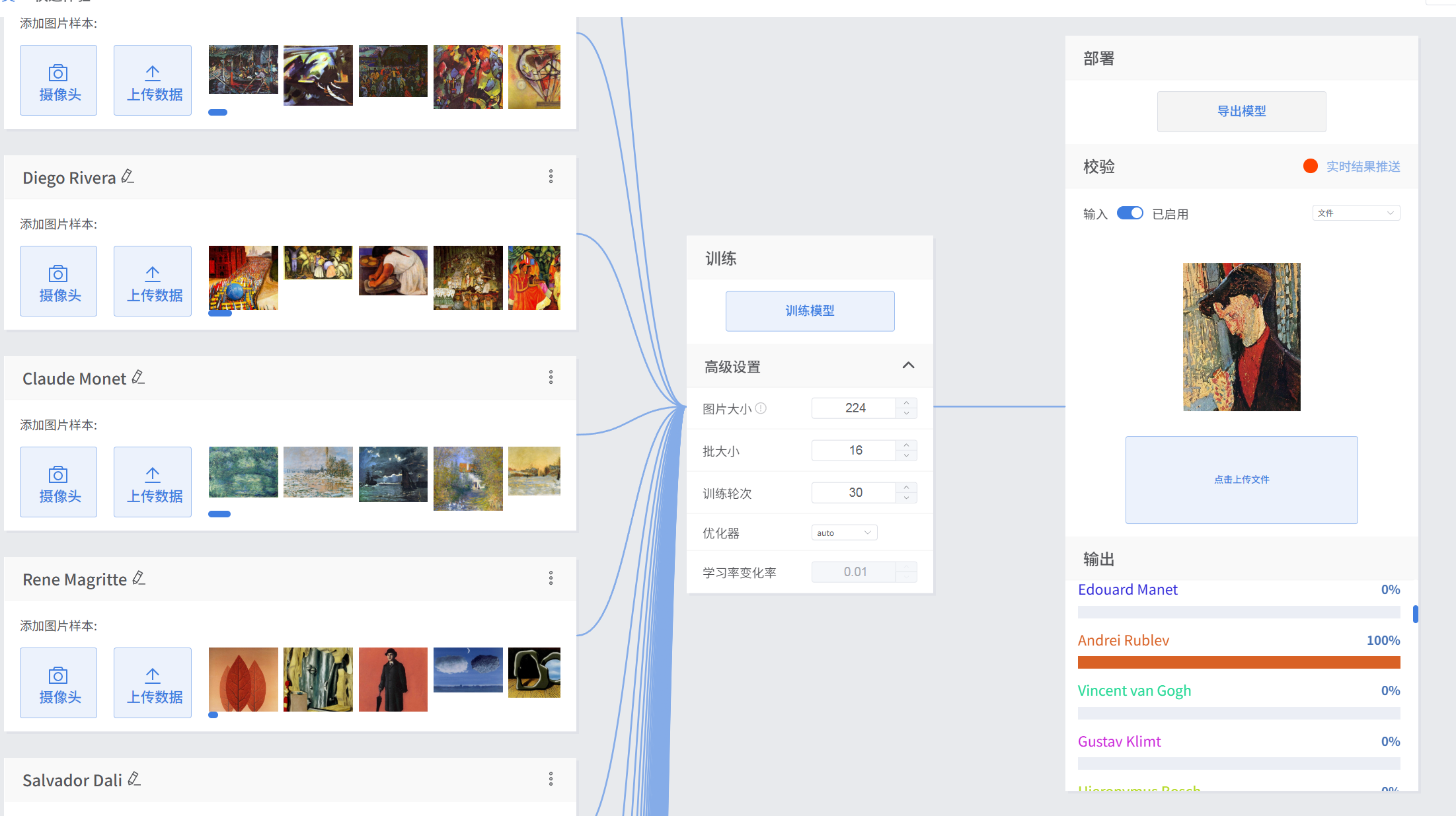Click the 训练轮次 input field showing 30
Viewport: 1456px width, 816px height.
coord(854,492)
